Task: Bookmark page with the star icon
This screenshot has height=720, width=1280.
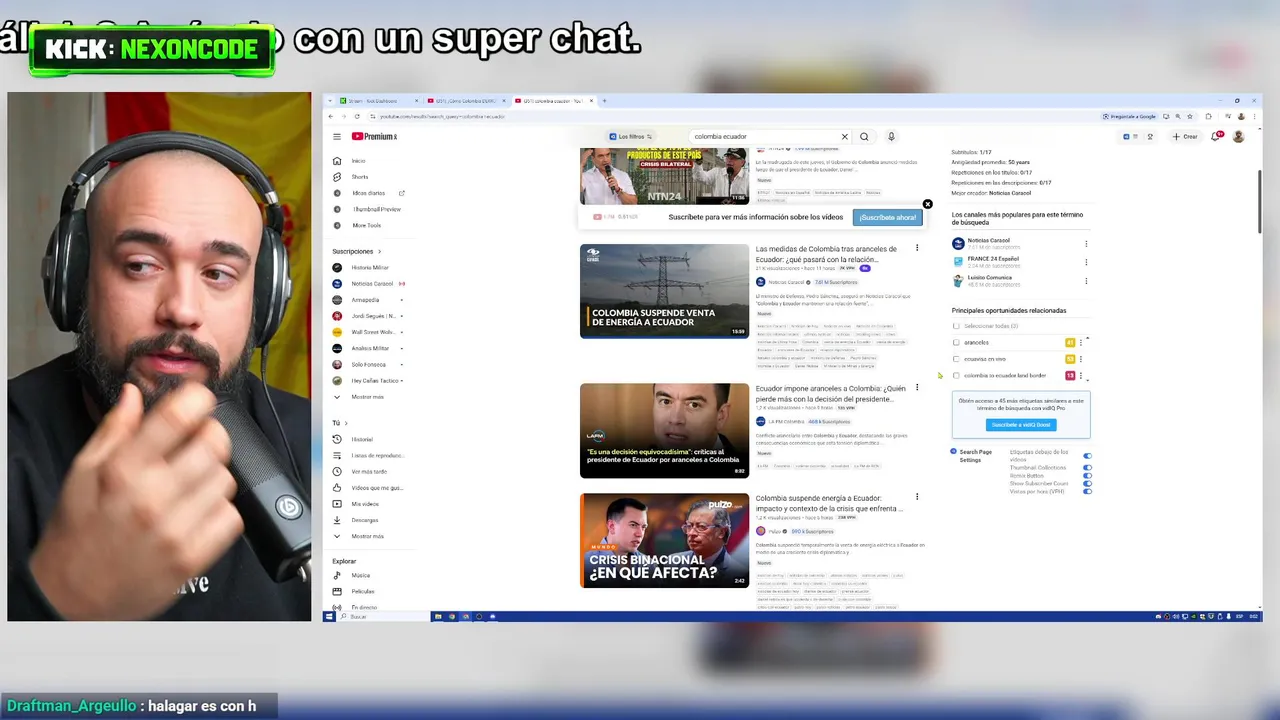Action: click(x=1191, y=116)
